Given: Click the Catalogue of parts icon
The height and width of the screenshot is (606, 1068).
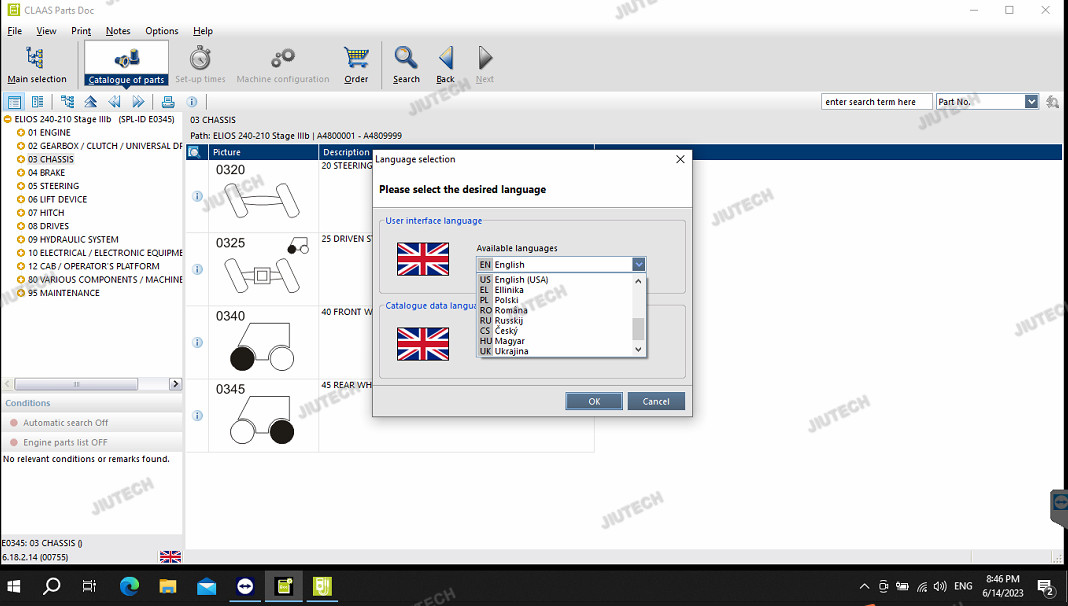Looking at the screenshot, I should click(x=126, y=62).
